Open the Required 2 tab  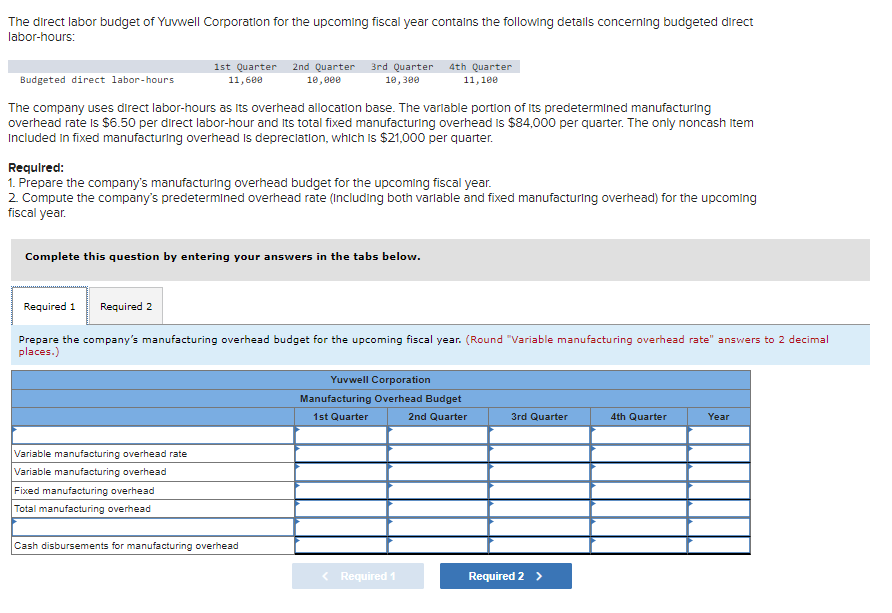126,306
